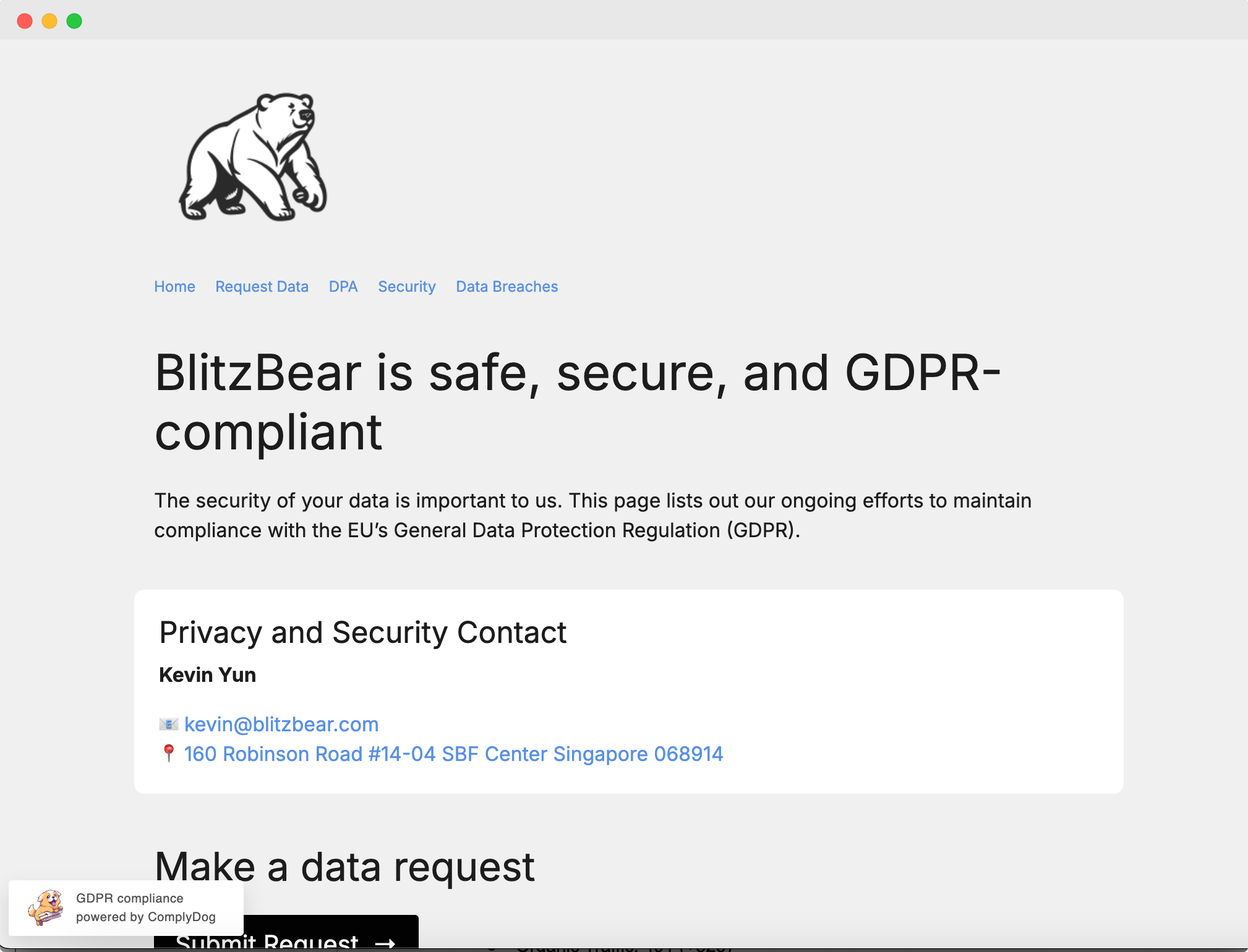This screenshot has width=1248, height=952.
Task: Open the Home navigation link
Action: coord(174,286)
